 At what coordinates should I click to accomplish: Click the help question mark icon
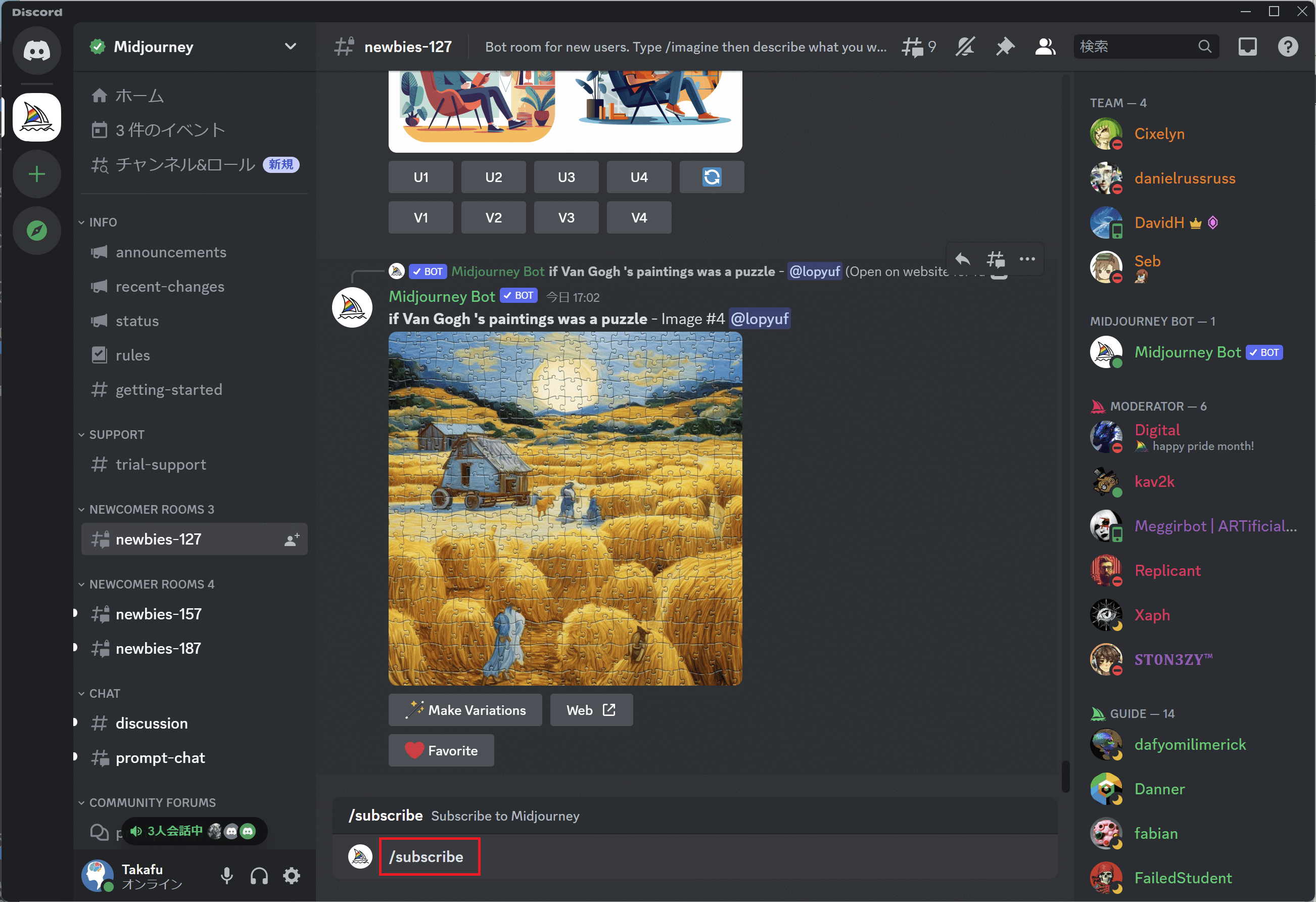coord(1287,47)
